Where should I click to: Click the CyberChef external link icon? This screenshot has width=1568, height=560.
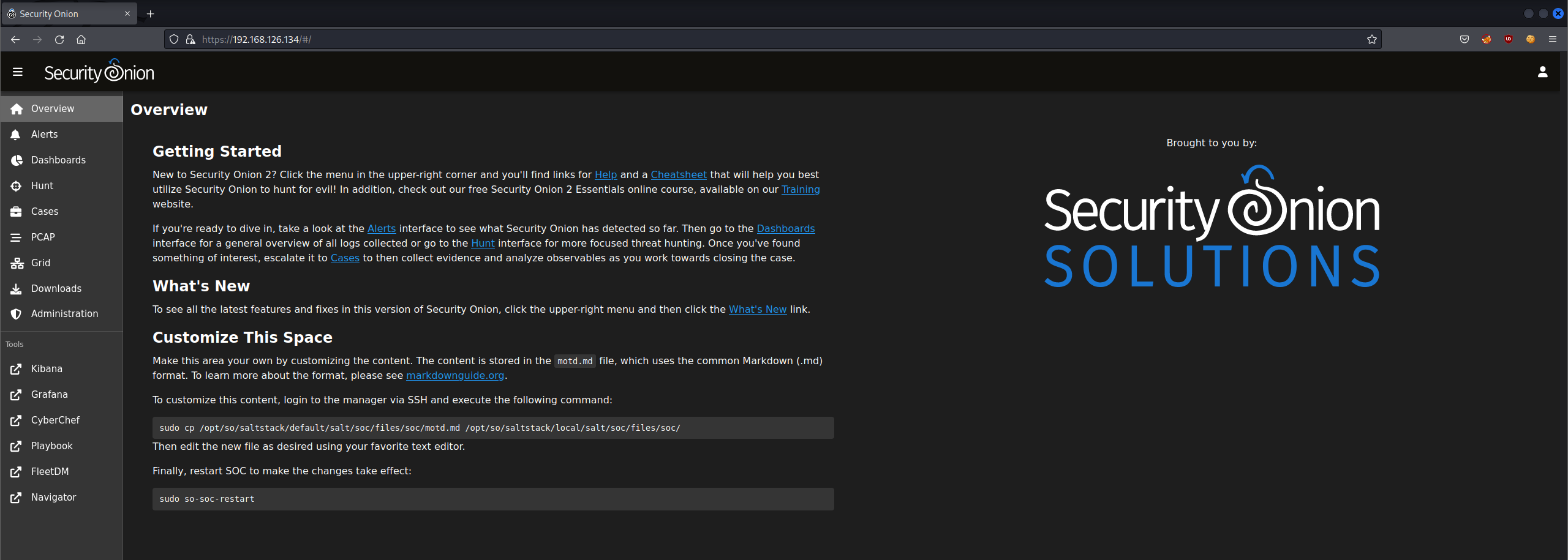(x=17, y=420)
